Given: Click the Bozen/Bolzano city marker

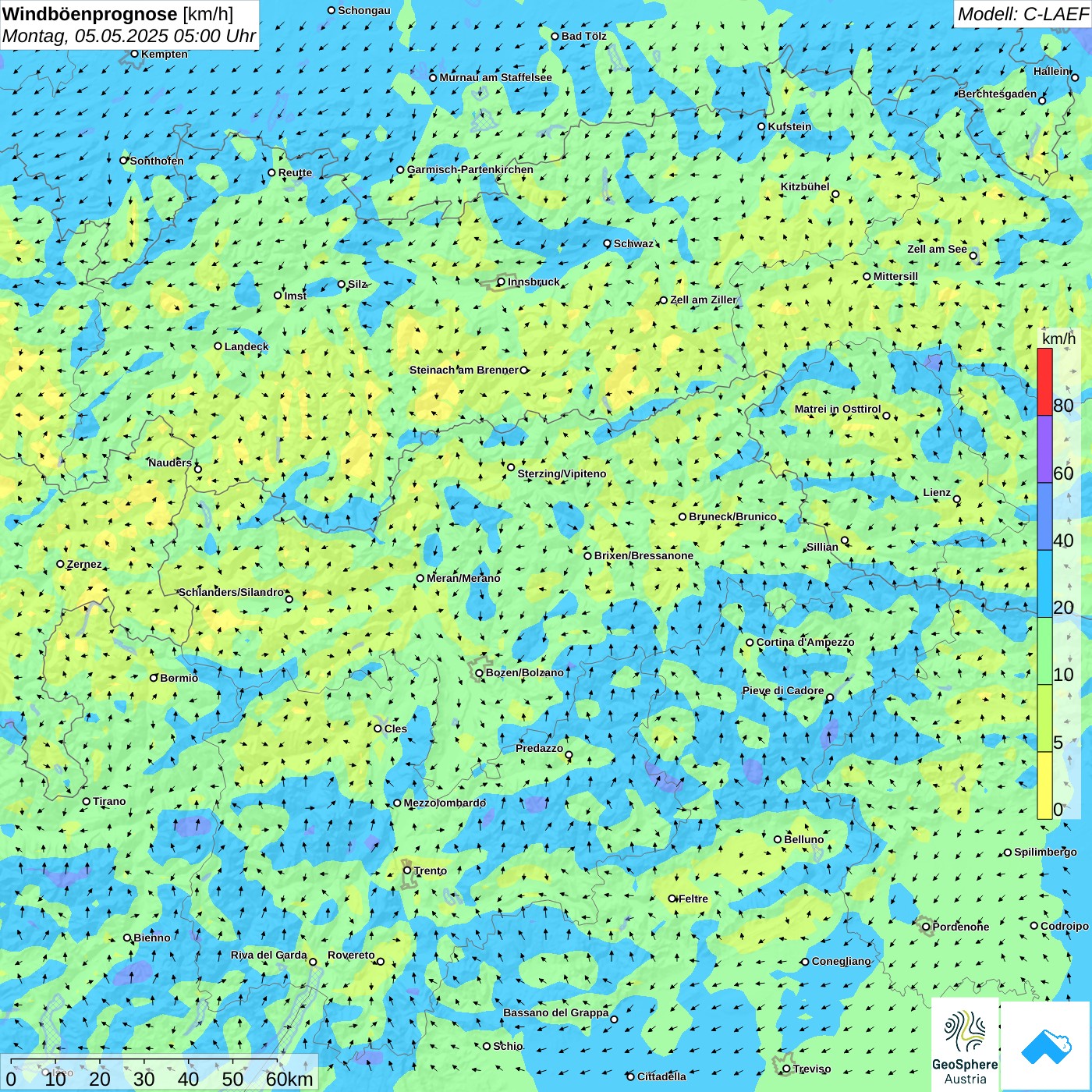Looking at the screenshot, I should pyautogui.click(x=480, y=673).
